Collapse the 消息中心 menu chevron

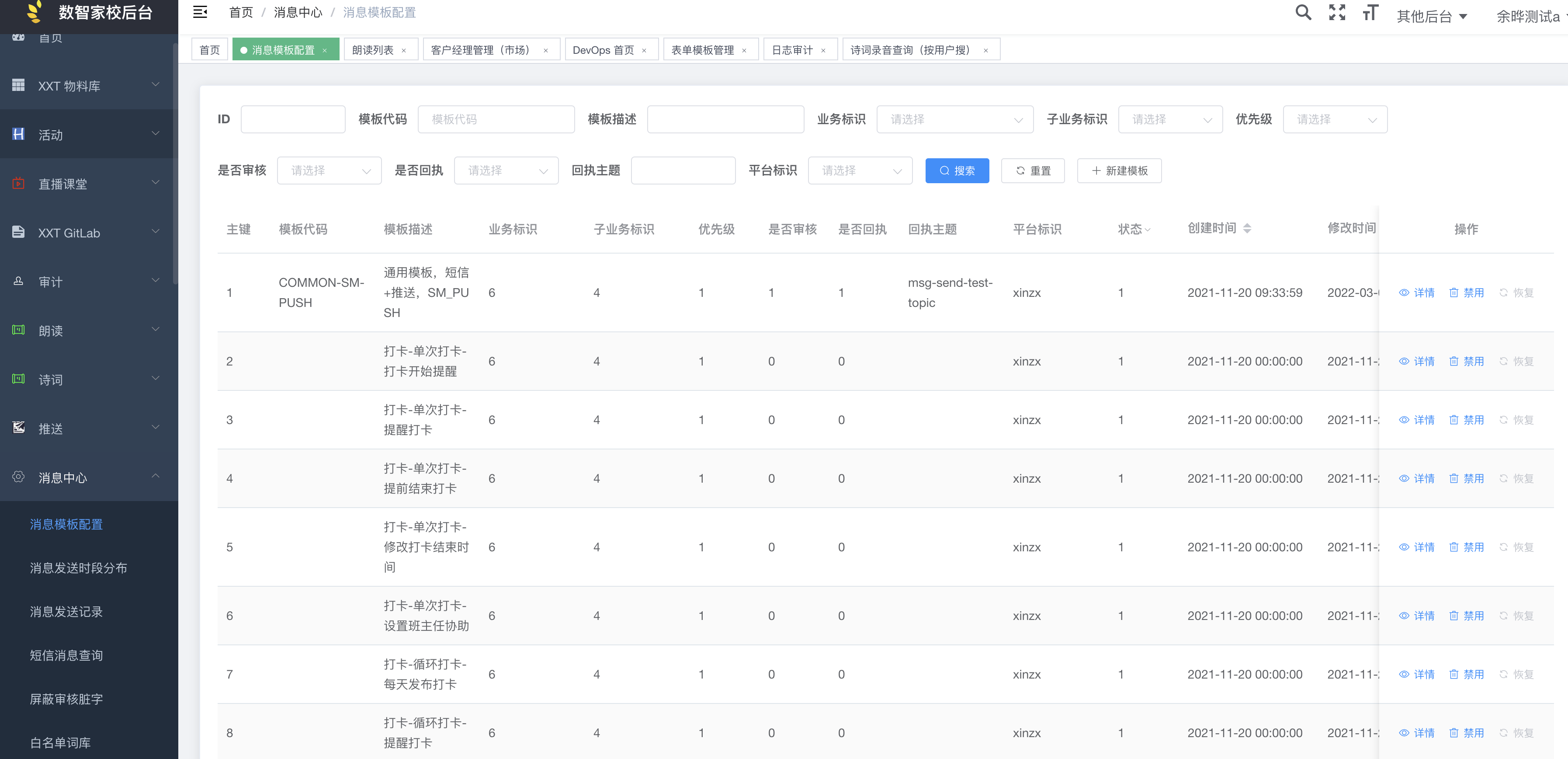(x=155, y=477)
